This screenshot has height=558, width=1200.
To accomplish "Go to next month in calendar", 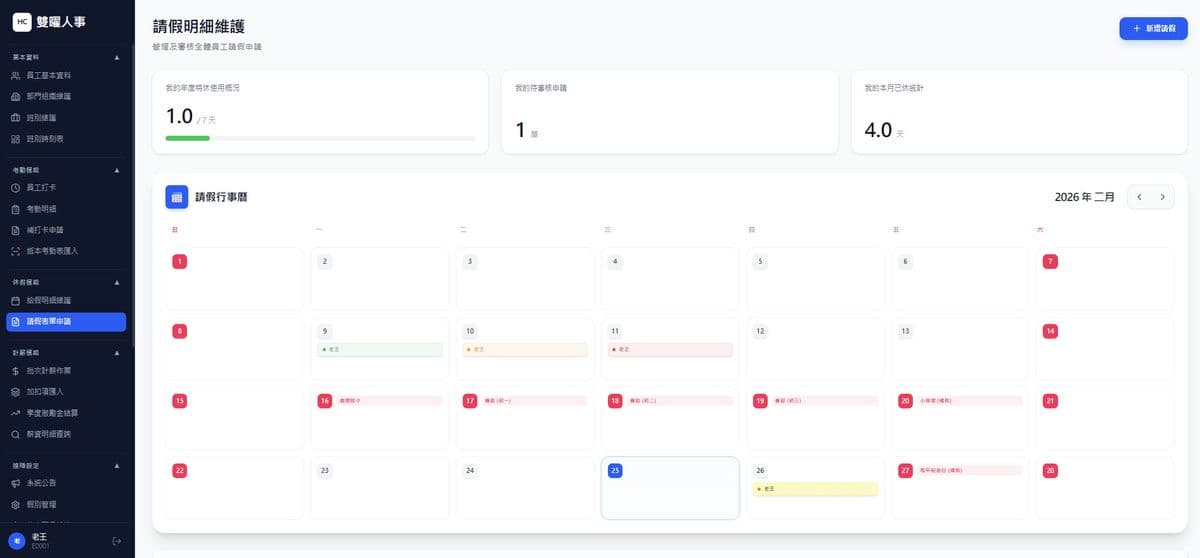I will (1162, 197).
